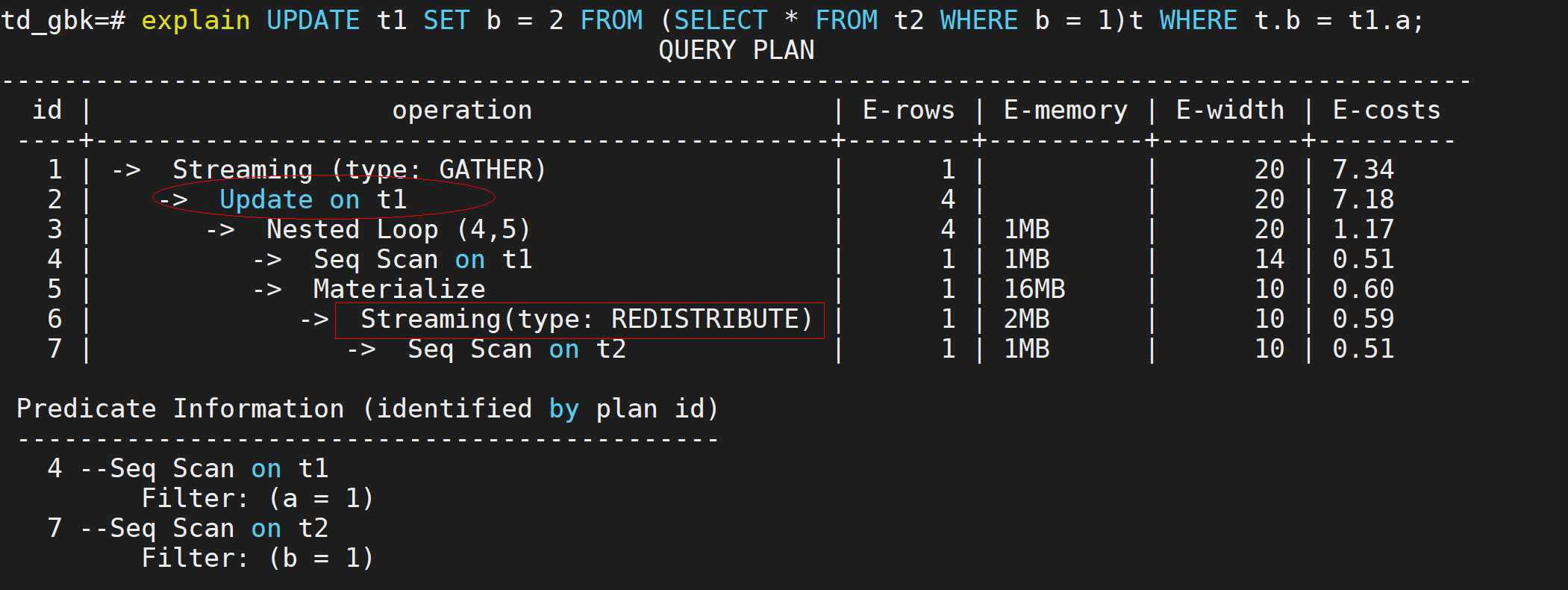The image size is (1568, 590).
Task: Select the E-memory column header
Action: tap(1065, 111)
